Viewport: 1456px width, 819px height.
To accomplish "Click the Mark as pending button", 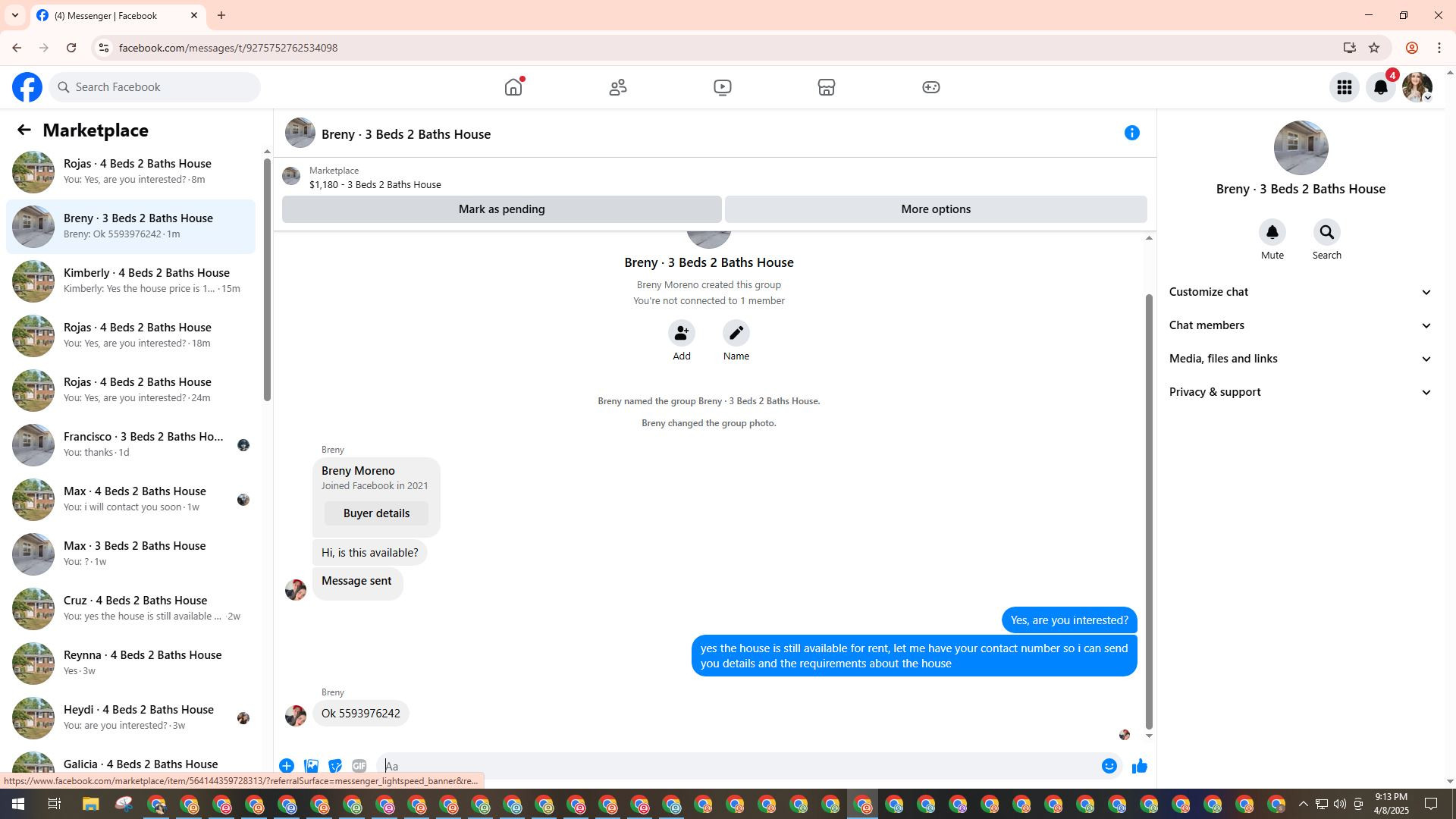I will click(501, 209).
